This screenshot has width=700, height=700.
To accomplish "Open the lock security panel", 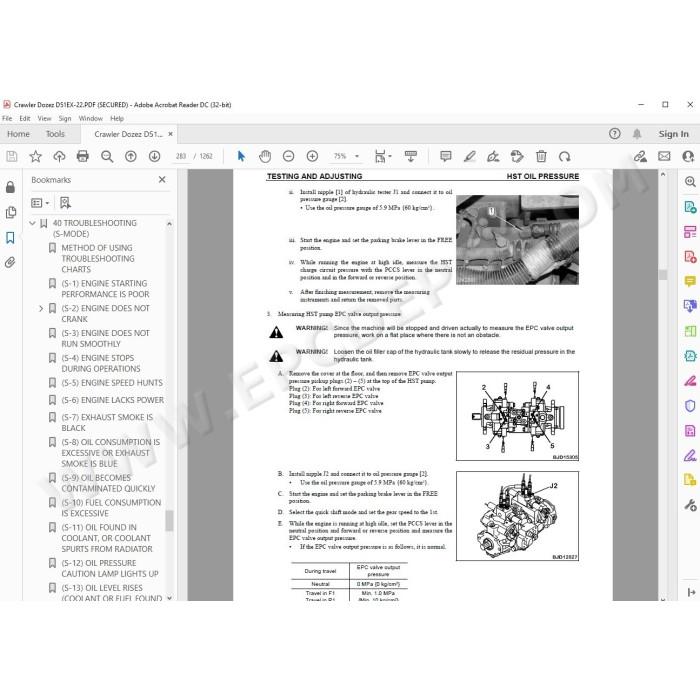I will [10, 187].
